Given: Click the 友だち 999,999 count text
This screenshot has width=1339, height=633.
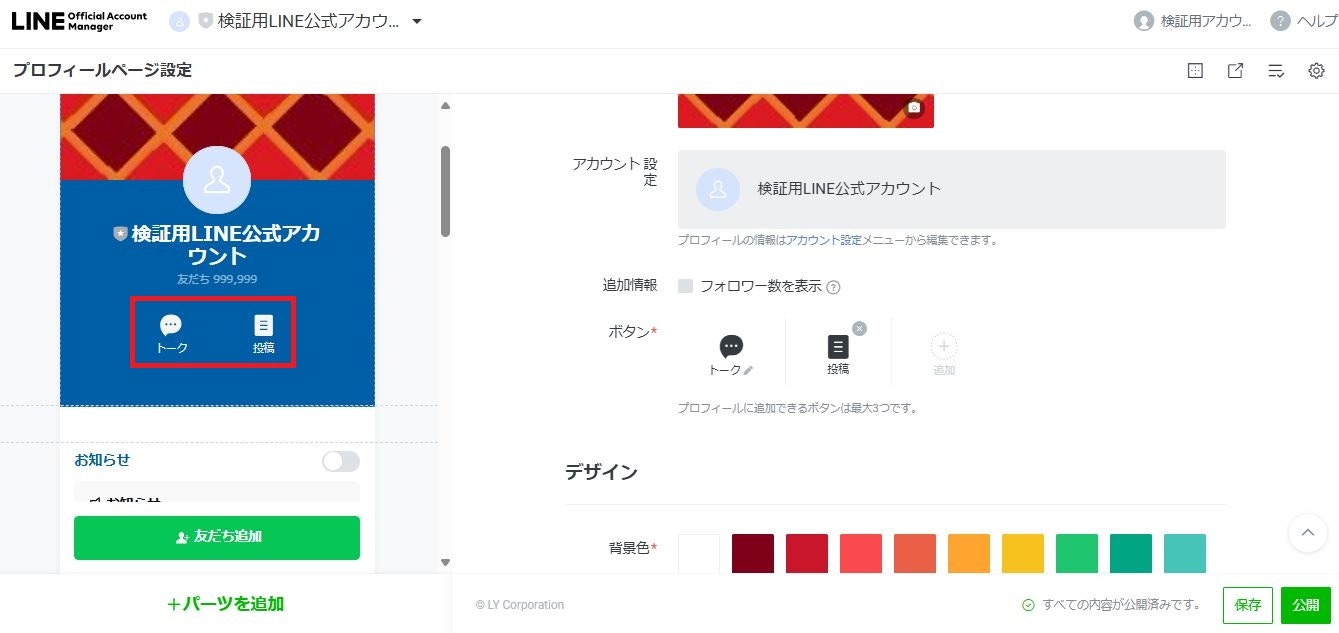Looking at the screenshot, I should [x=217, y=279].
